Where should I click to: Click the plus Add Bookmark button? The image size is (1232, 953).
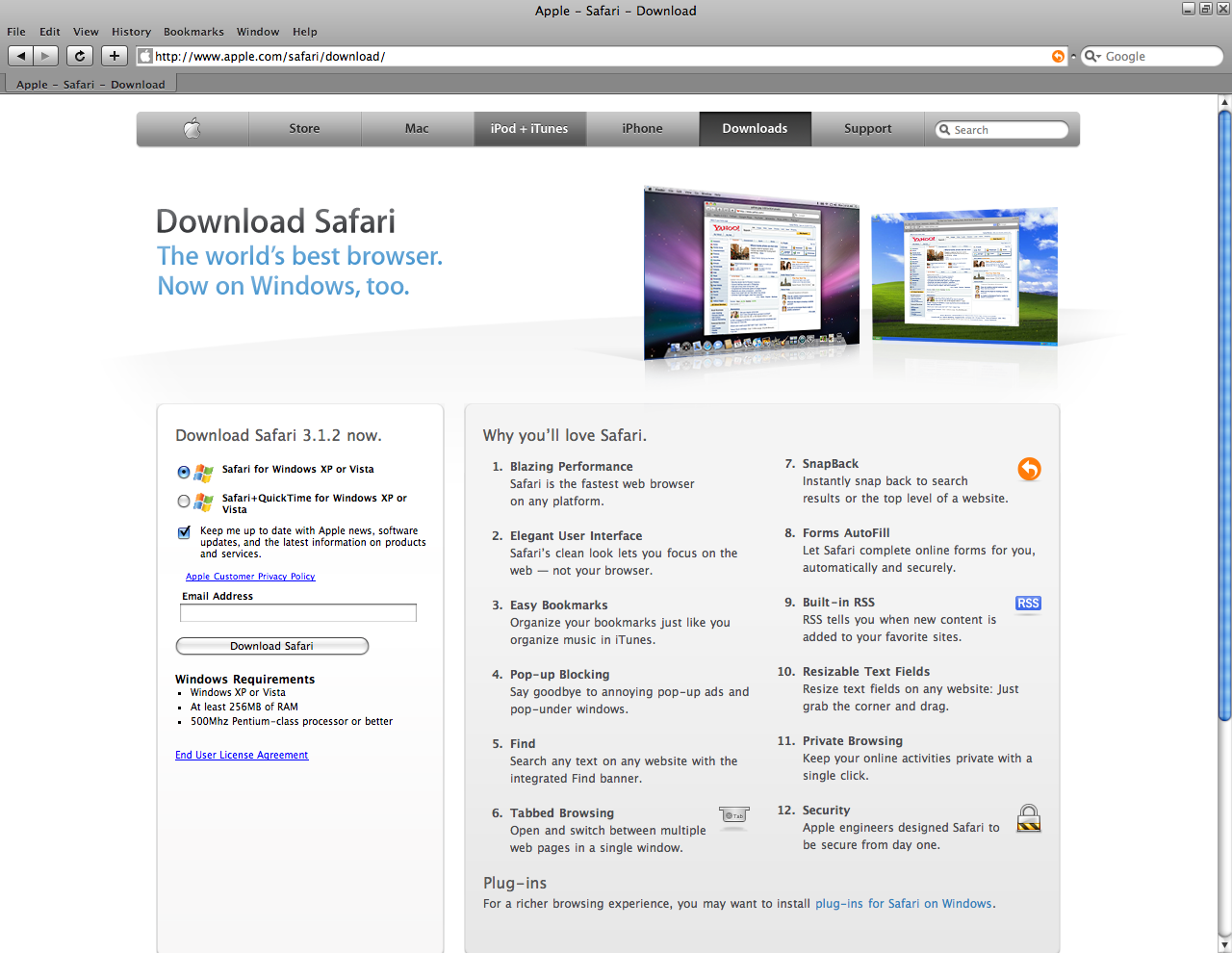click(114, 56)
